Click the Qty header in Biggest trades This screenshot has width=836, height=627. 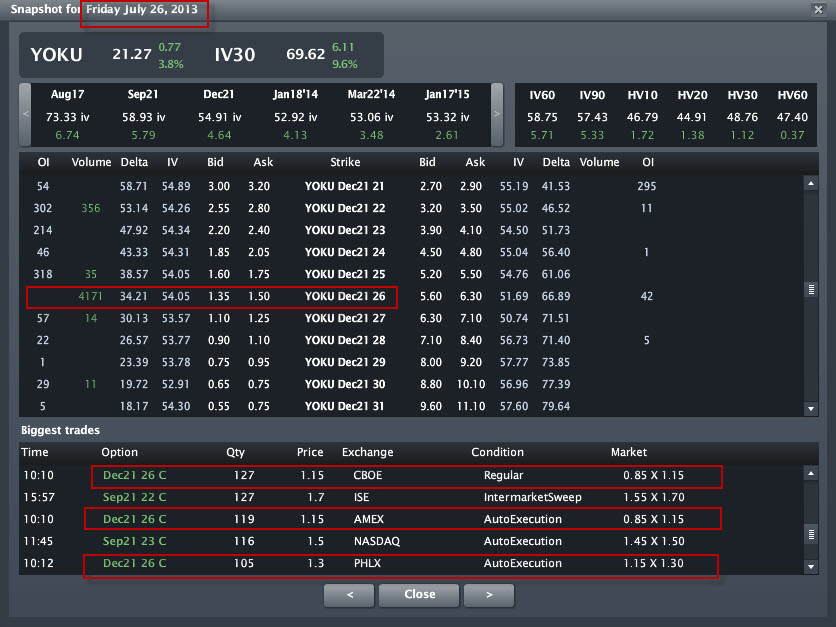point(235,452)
